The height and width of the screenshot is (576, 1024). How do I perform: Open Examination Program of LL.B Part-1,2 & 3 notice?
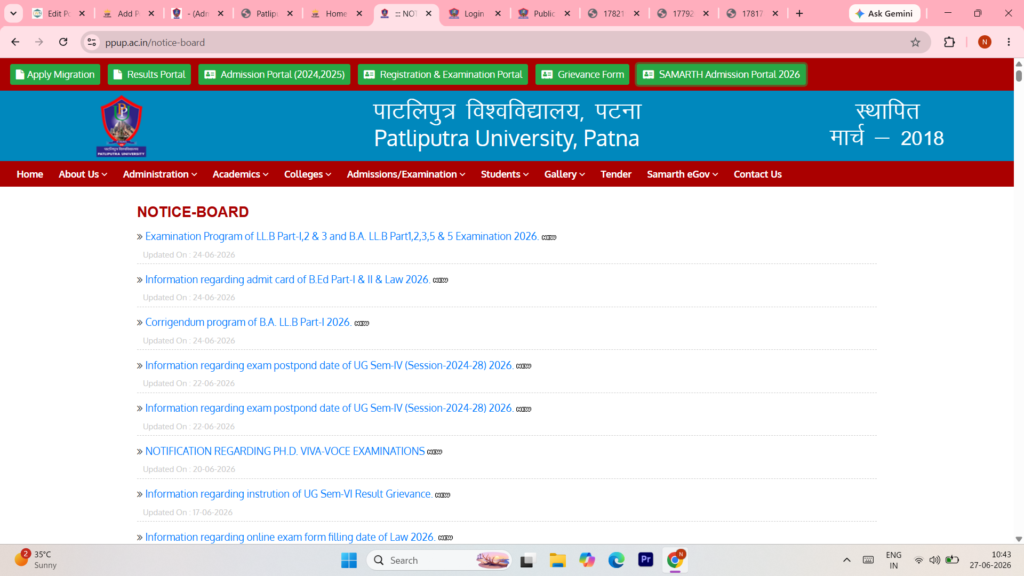click(342, 236)
